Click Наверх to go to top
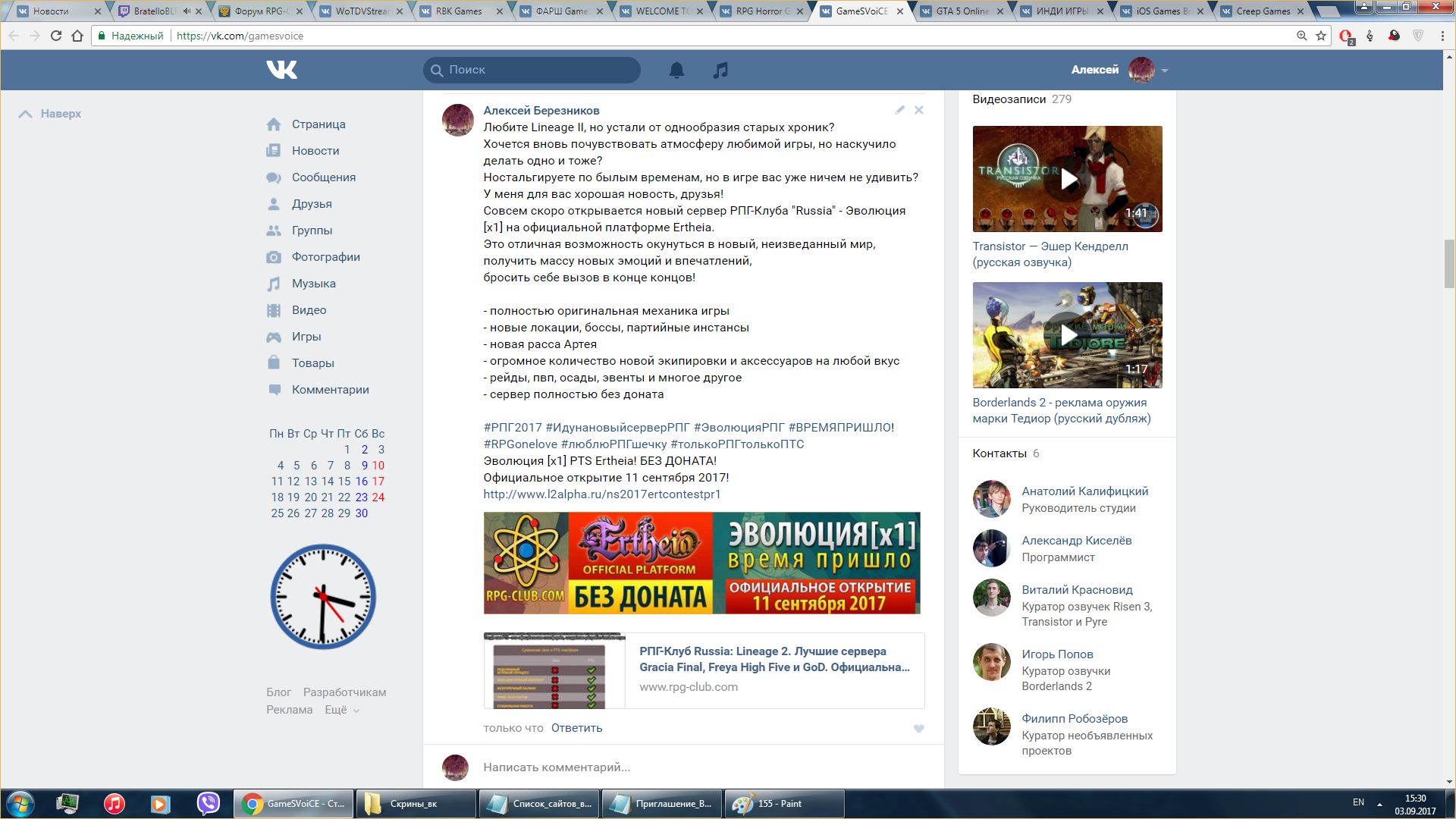 50,114
